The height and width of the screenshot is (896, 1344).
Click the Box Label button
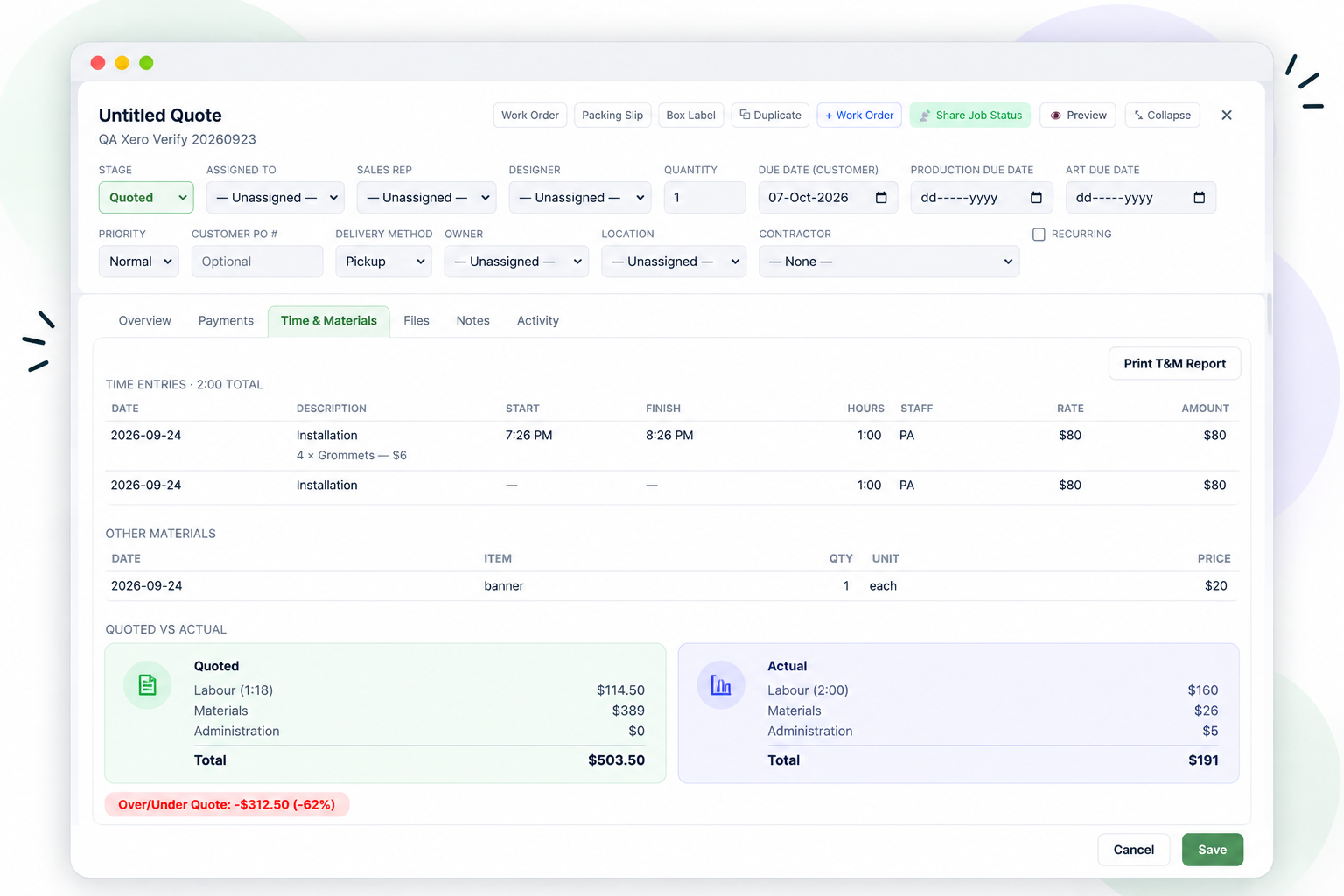point(691,115)
